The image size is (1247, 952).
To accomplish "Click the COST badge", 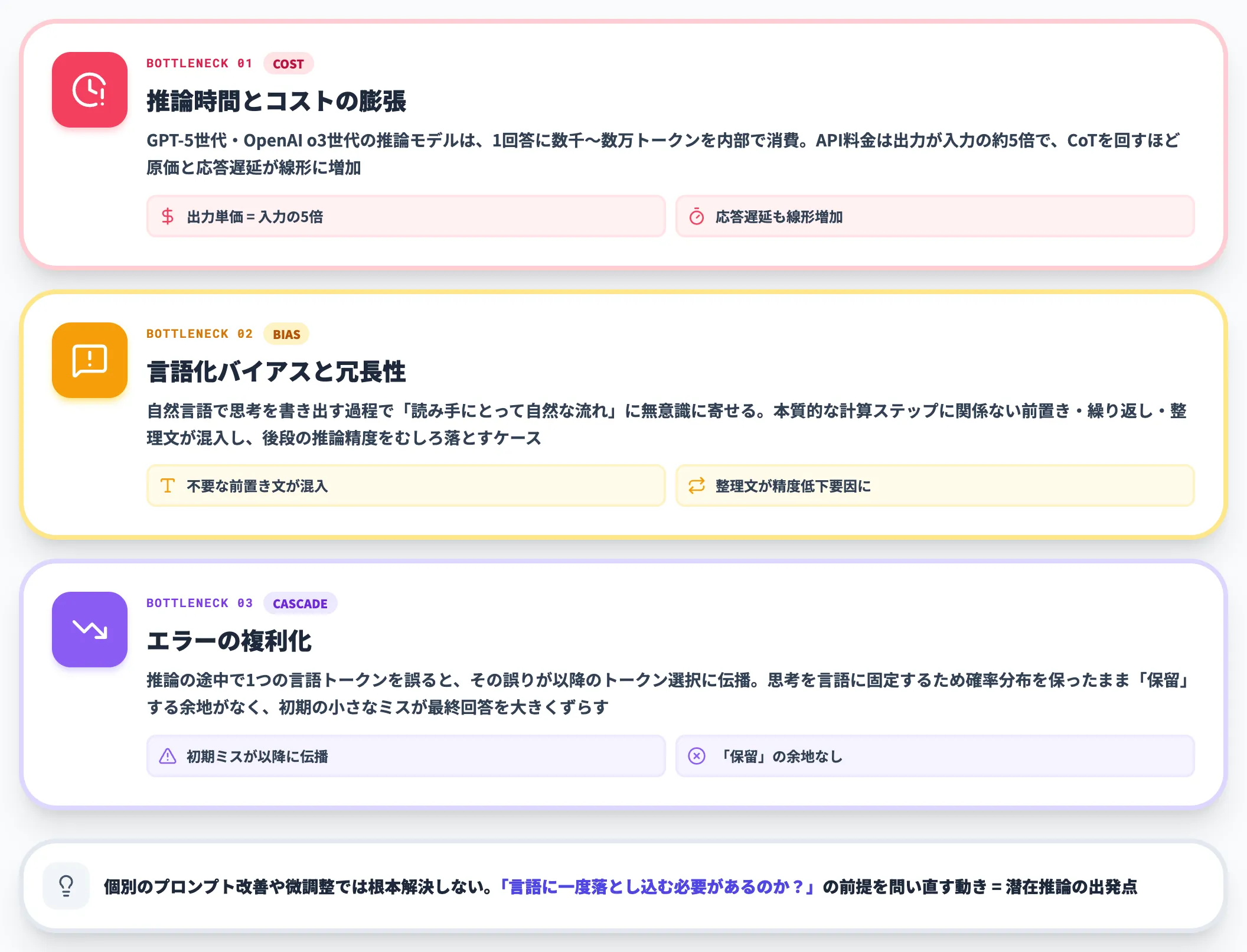I will coord(288,64).
